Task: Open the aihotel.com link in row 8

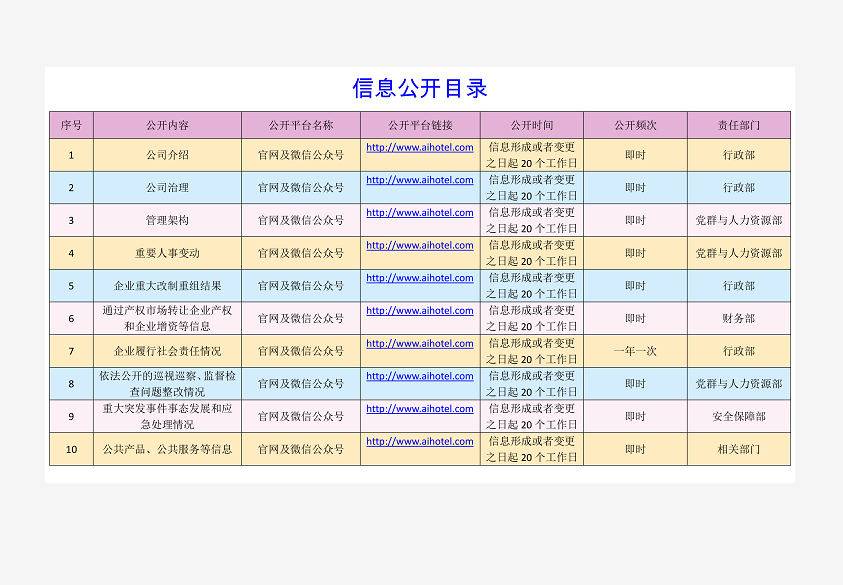Action: pyautogui.click(x=420, y=376)
